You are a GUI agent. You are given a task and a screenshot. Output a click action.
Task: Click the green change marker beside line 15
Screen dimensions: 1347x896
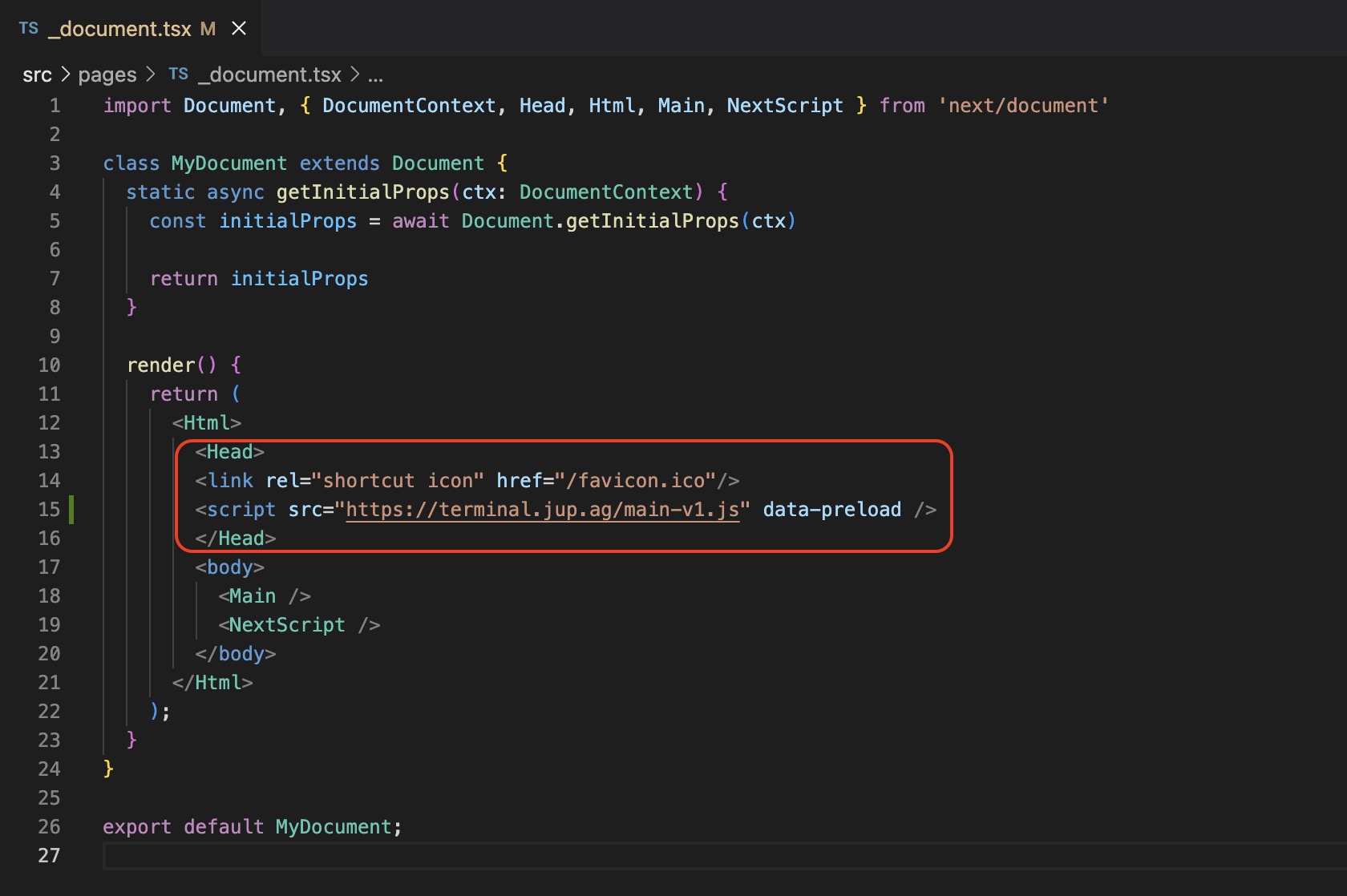[71, 510]
